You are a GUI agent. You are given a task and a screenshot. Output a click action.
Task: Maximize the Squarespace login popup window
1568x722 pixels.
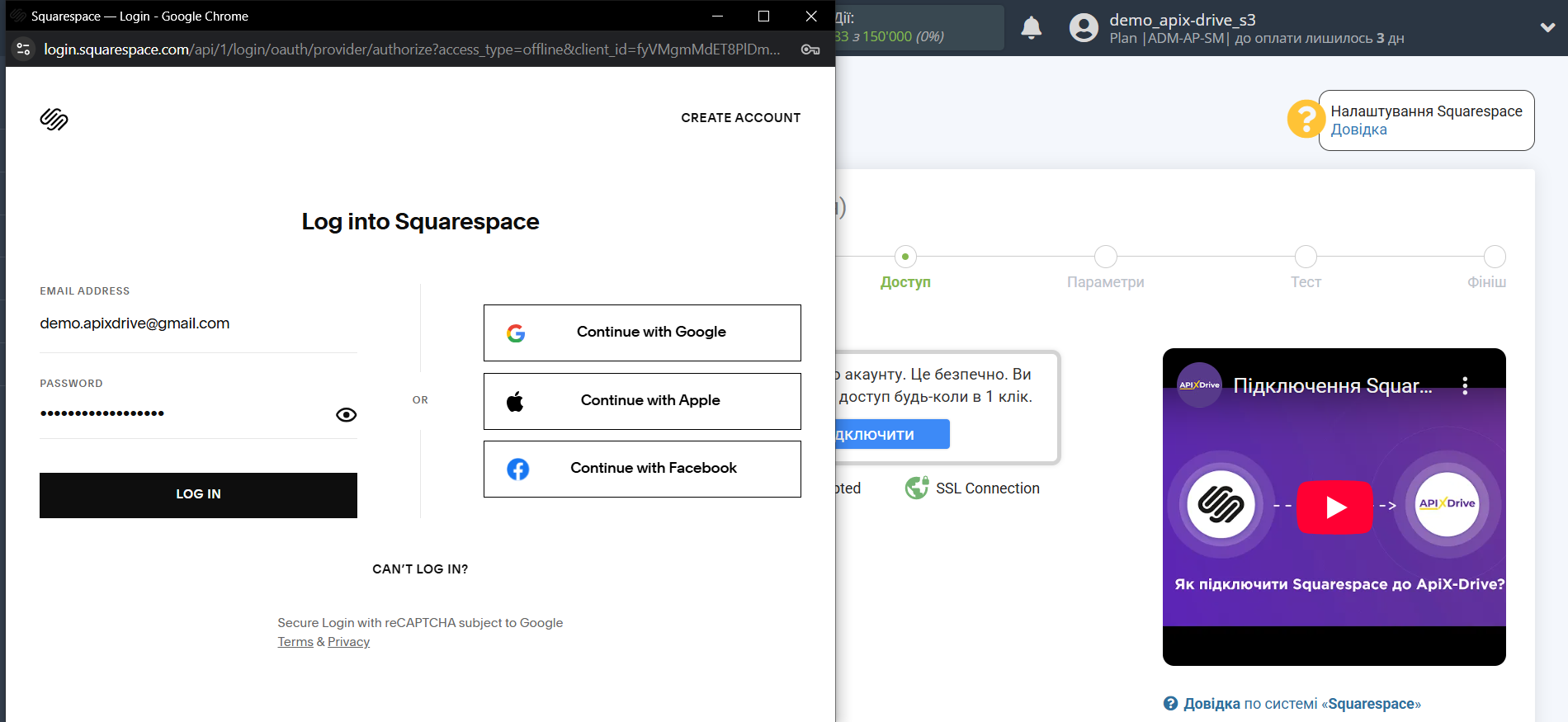(763, 16)
